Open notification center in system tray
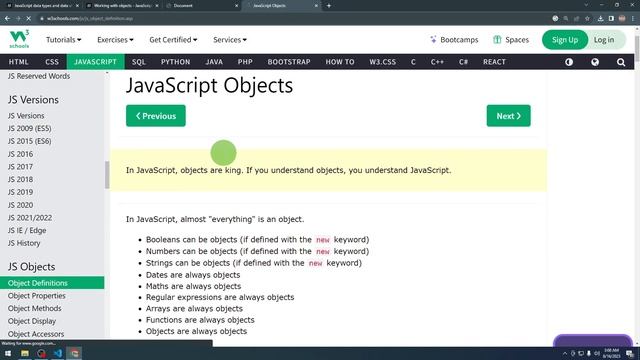The width and height of the screenshot is (640, 360). coord(630,353)
